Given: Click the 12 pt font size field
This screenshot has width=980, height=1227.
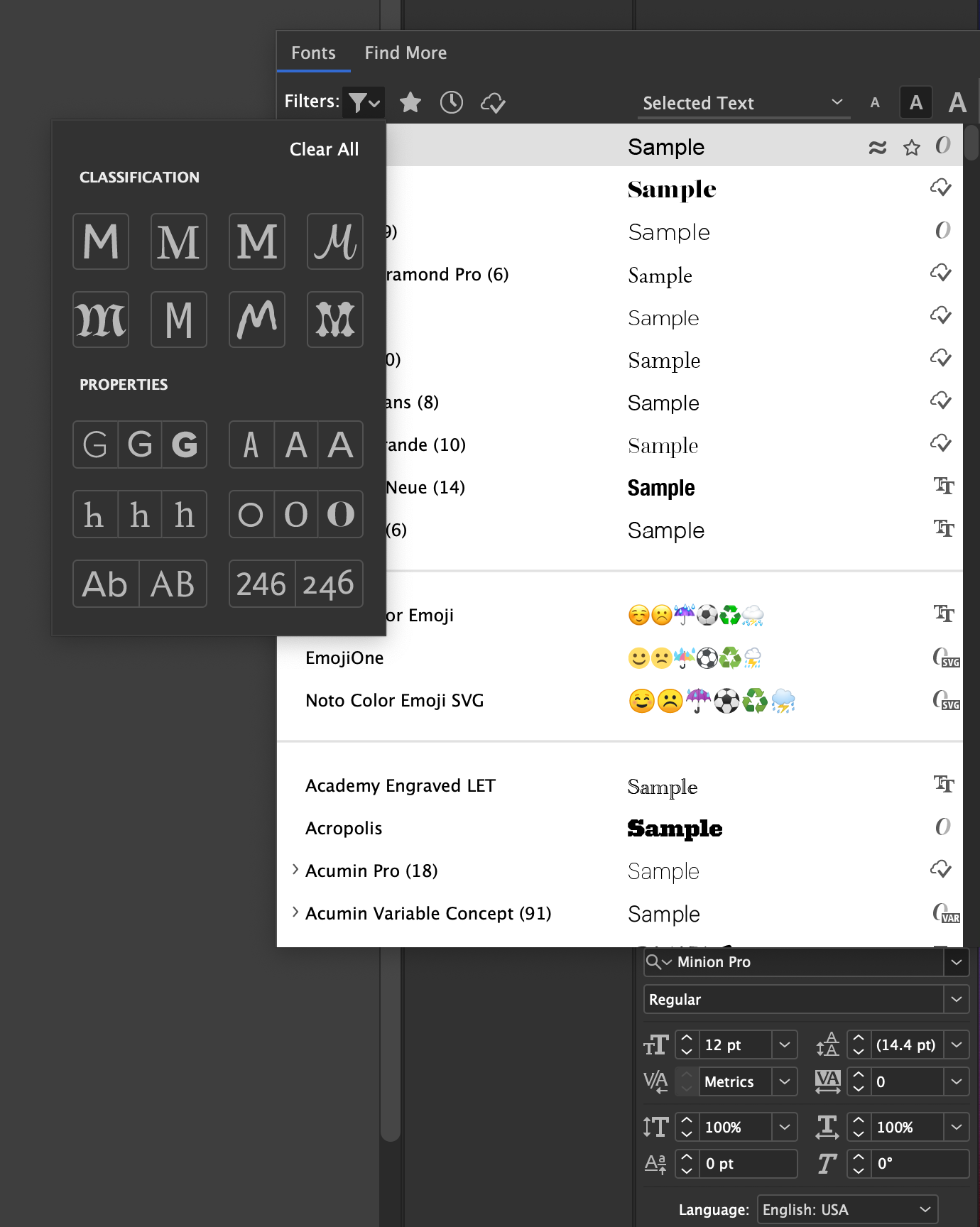Looking at the screenshot, I should [x=735, y=1045].
